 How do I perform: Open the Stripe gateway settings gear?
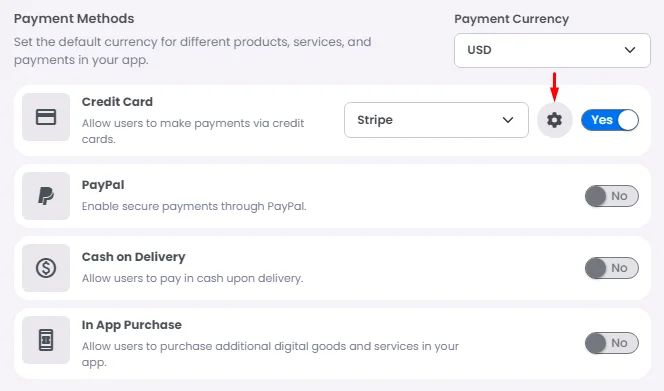coord(554,120)
